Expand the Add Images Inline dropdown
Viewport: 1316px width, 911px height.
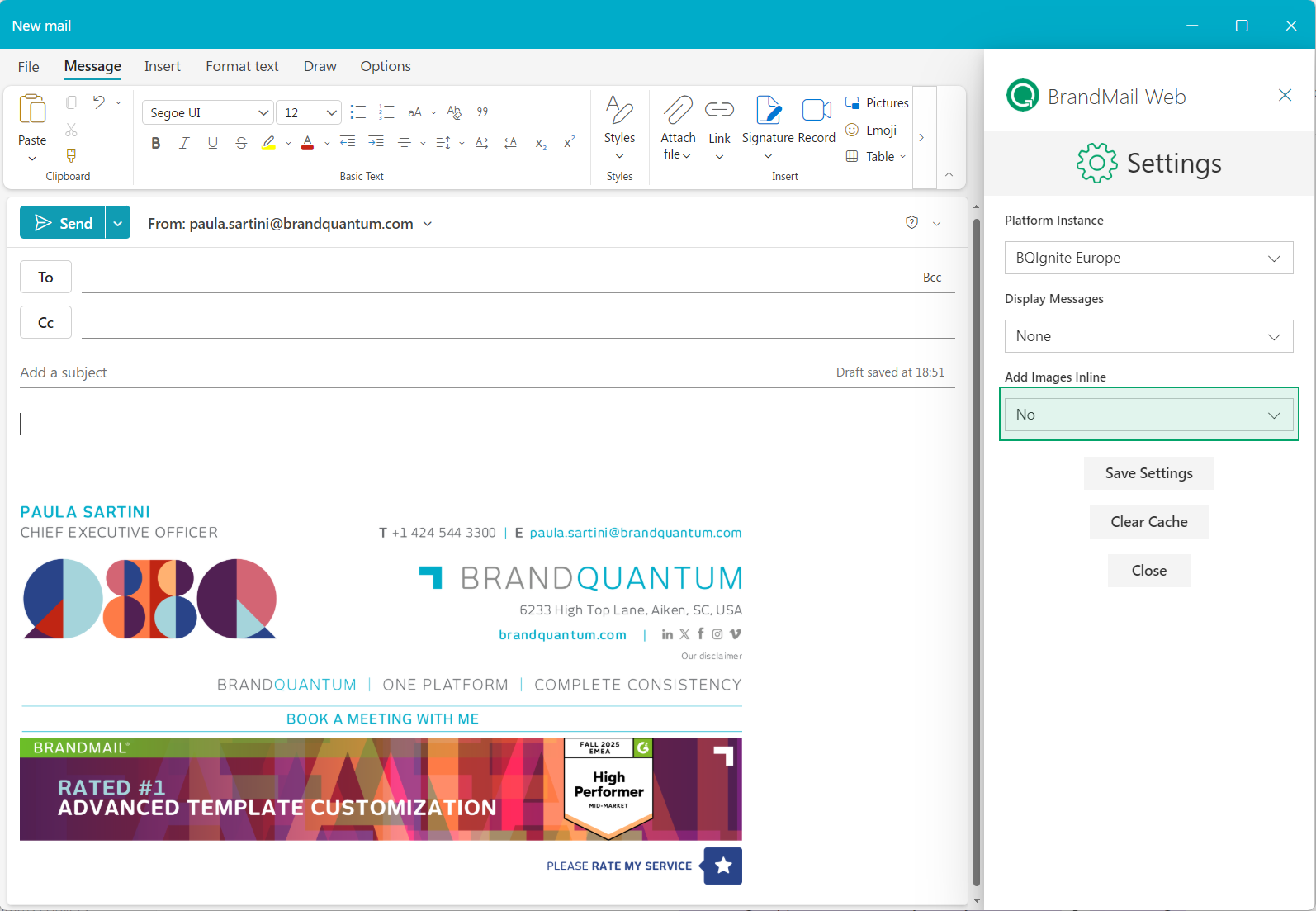click(1148, 415)
